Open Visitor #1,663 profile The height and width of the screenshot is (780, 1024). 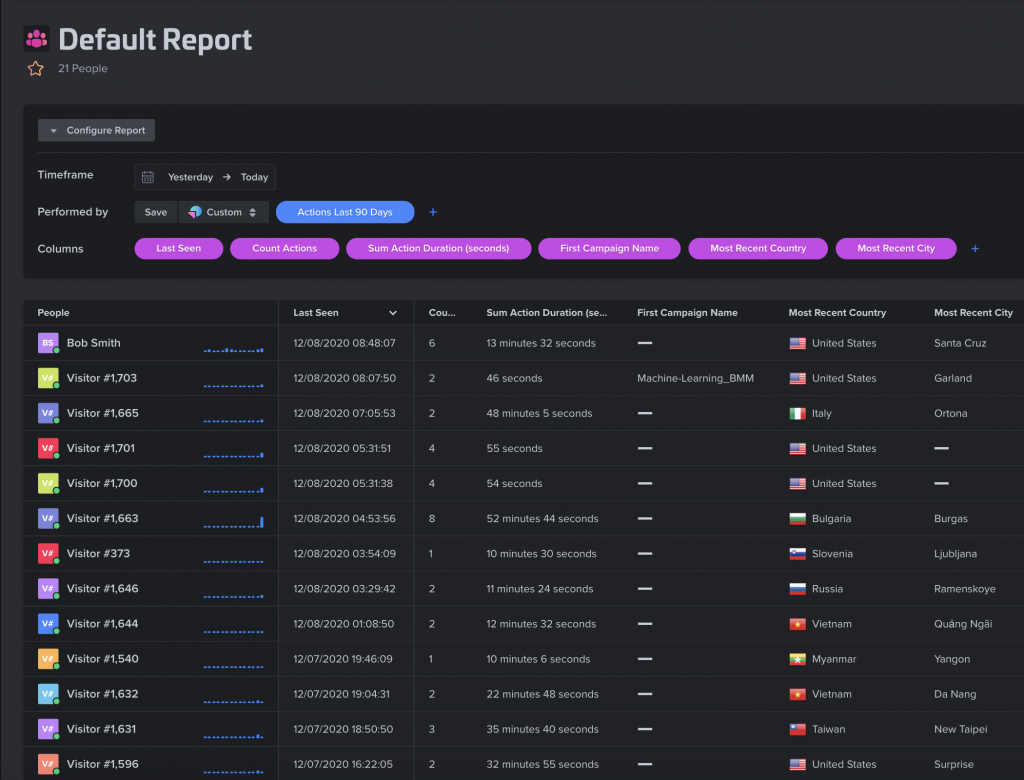103,519
